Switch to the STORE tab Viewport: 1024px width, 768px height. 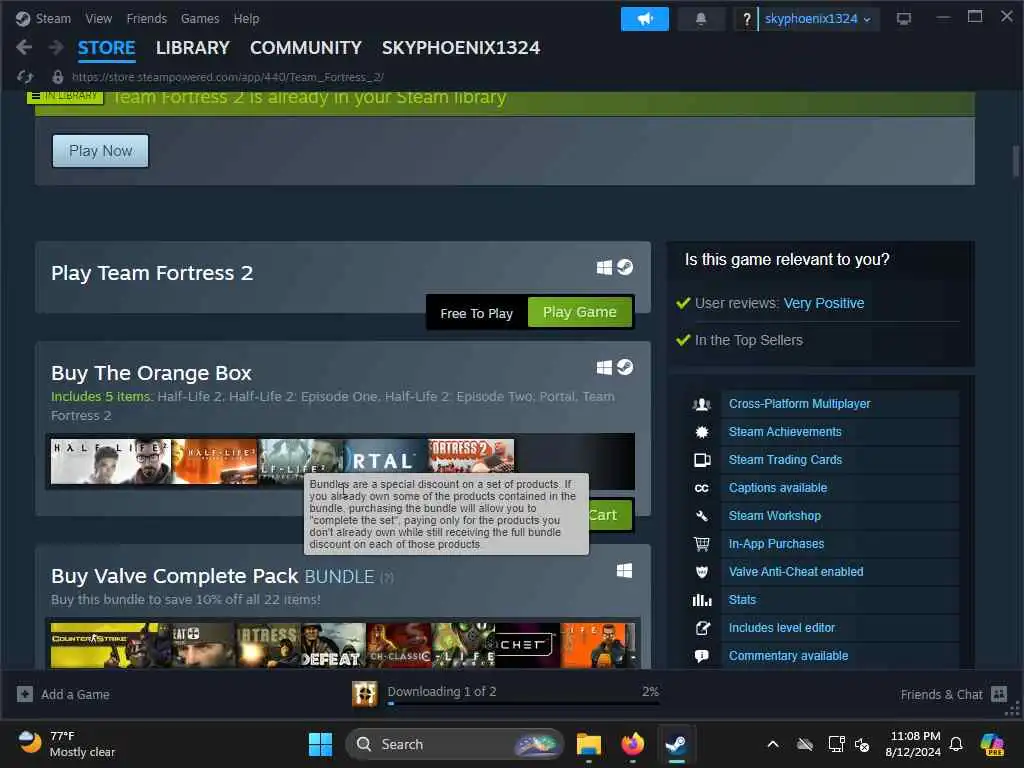[x=106, y=48]
